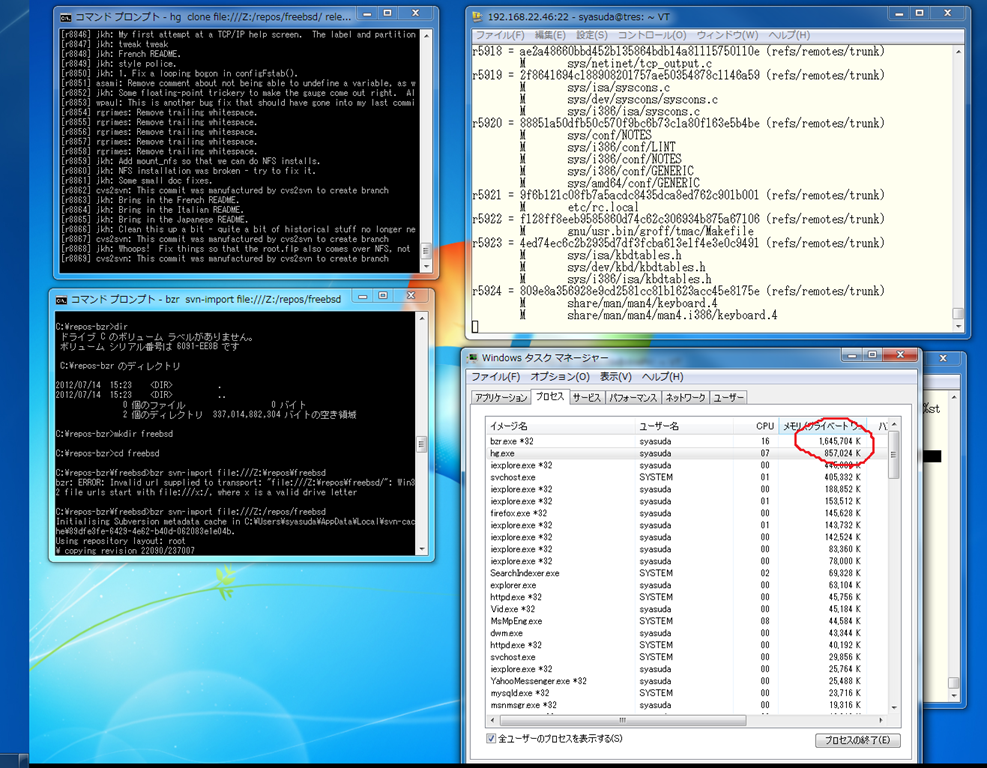The width and height of the screenshot is (987, 768).
Task: Click the Tera Term VT title bar icon
Action: coord(478,17)
